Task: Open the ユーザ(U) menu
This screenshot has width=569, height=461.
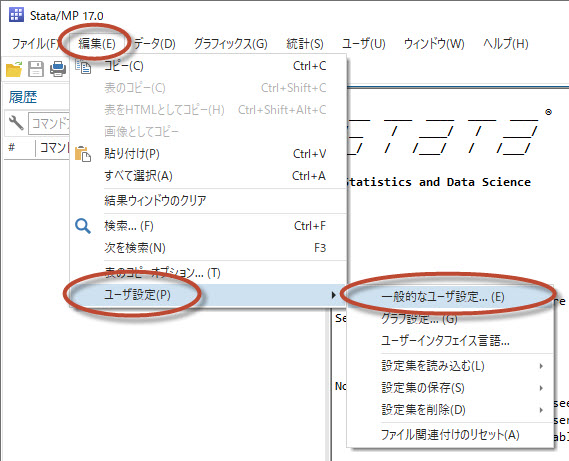Action: tap(364, 44)
